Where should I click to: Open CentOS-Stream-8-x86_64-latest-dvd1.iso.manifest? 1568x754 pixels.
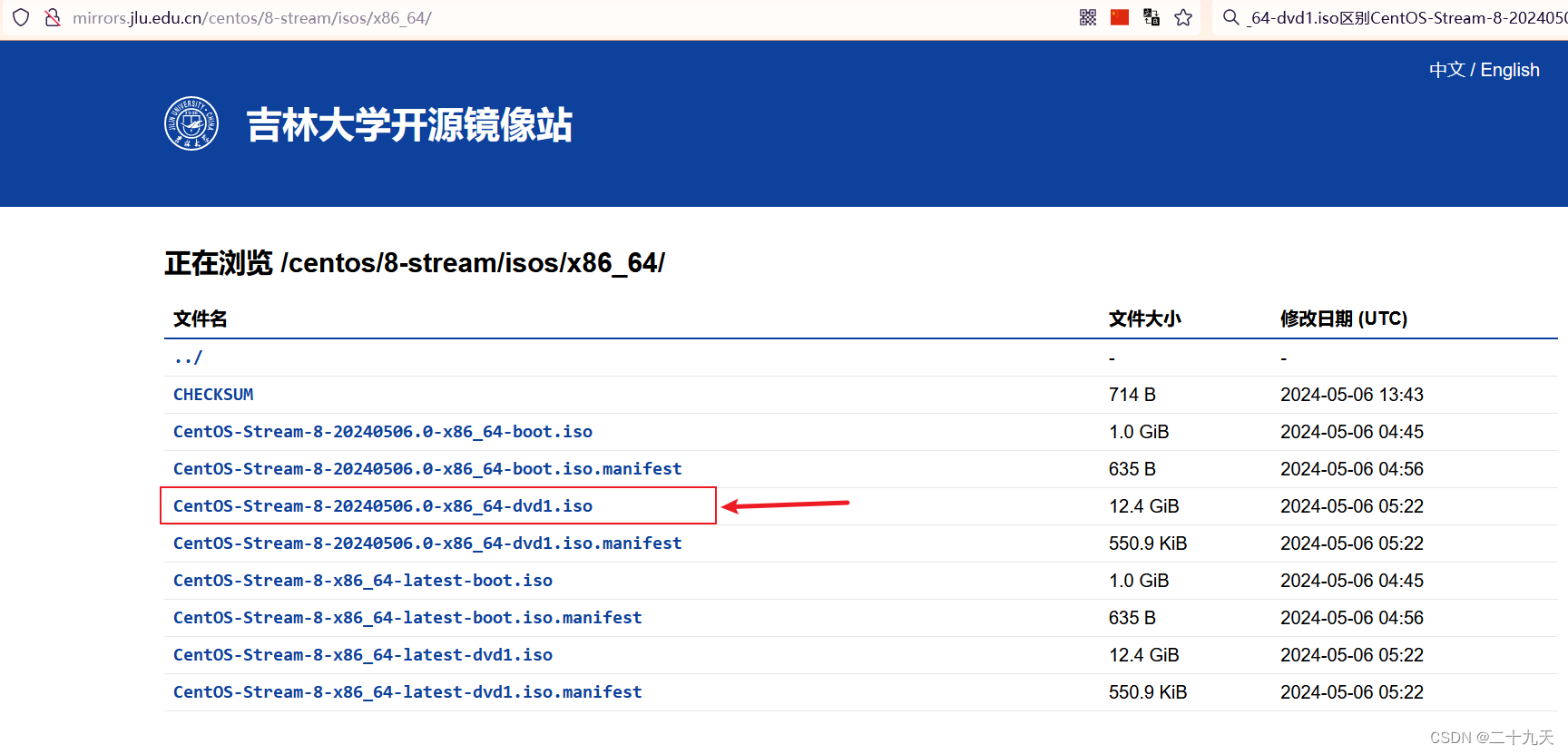click(407, 692)
